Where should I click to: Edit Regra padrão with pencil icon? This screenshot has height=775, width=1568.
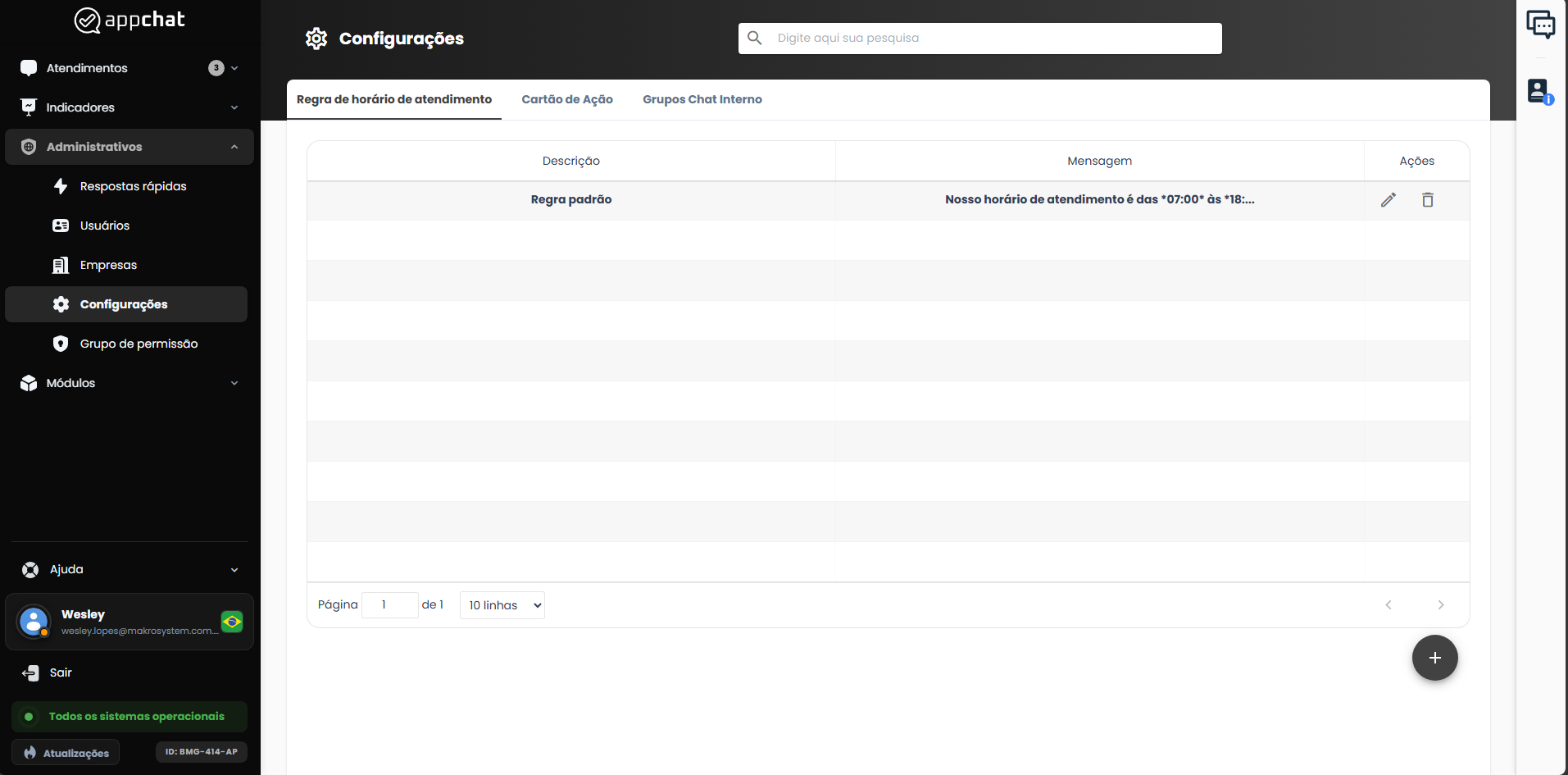click(1388, 200)
